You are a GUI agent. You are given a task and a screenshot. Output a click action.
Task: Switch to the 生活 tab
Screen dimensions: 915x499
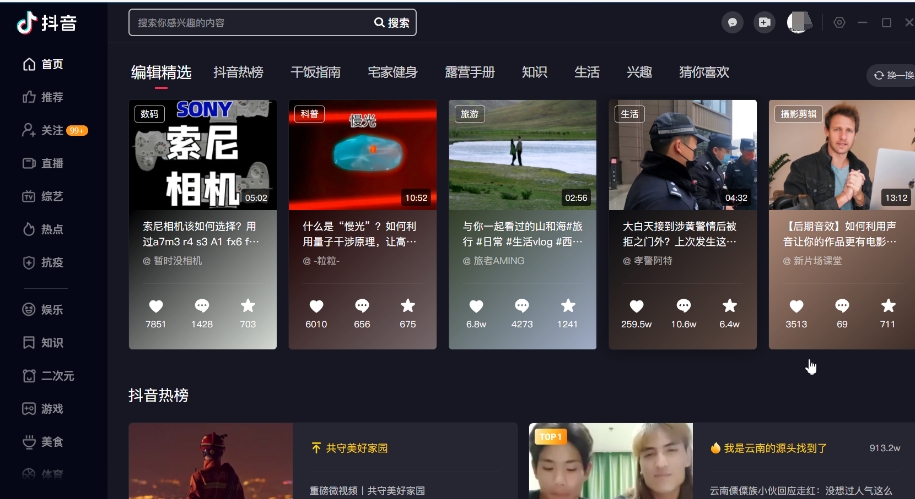[587, 72]
